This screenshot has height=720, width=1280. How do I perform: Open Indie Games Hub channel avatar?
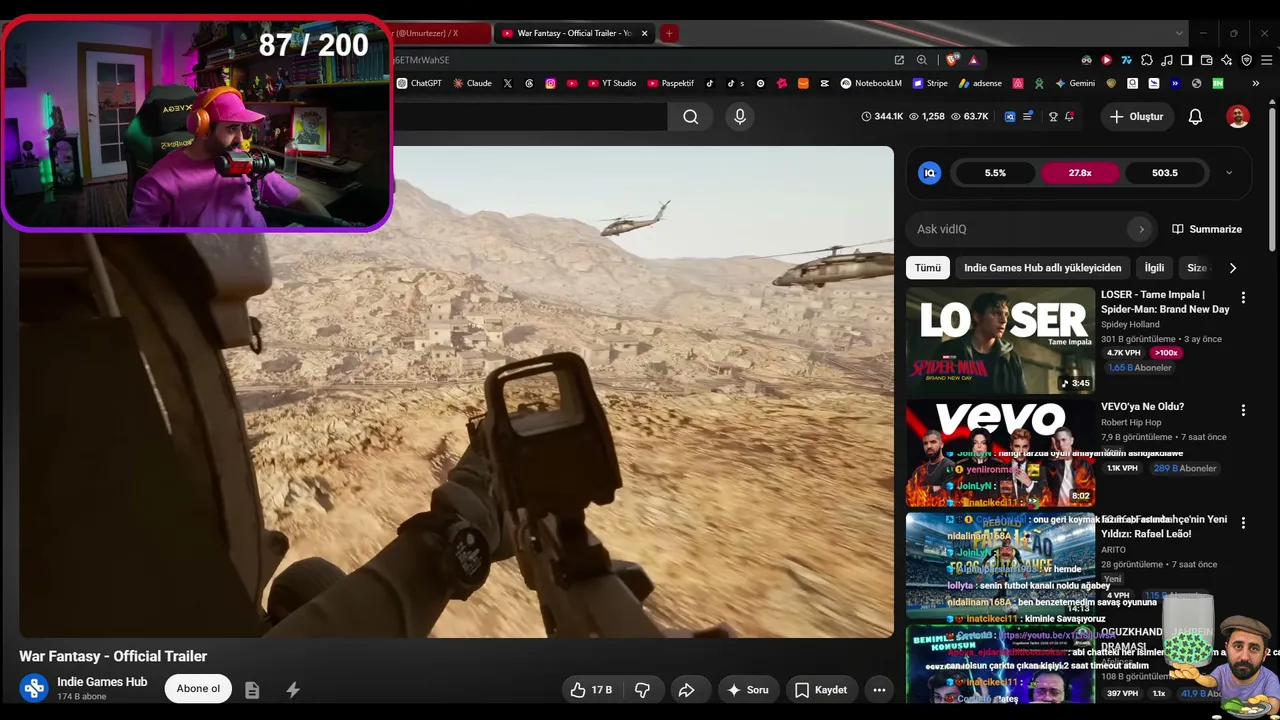click(34, 688)
